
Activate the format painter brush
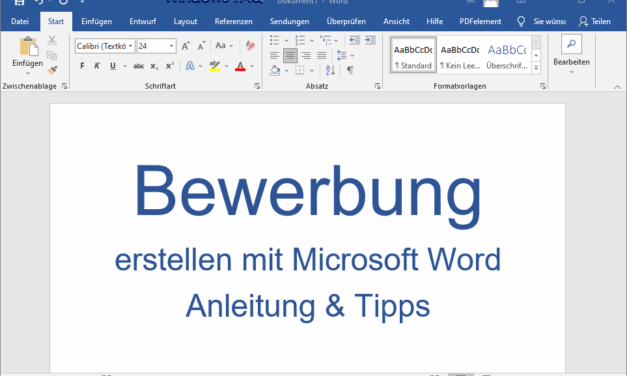point(52,70)
